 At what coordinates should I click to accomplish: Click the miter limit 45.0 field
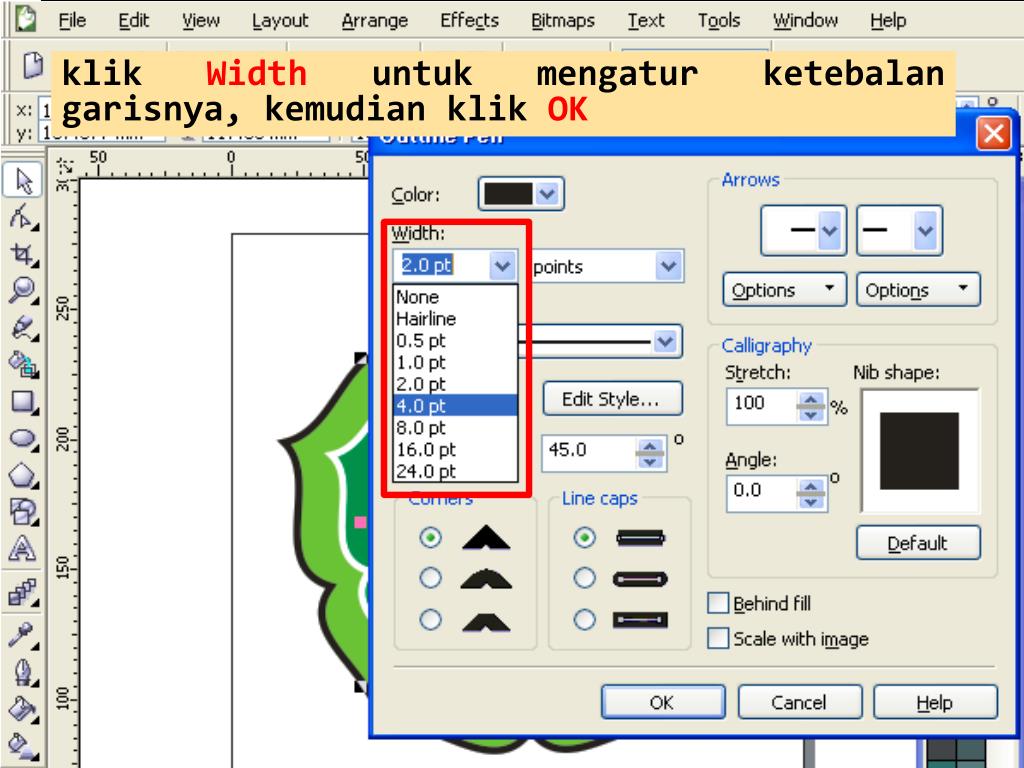(x=588, y=452)
